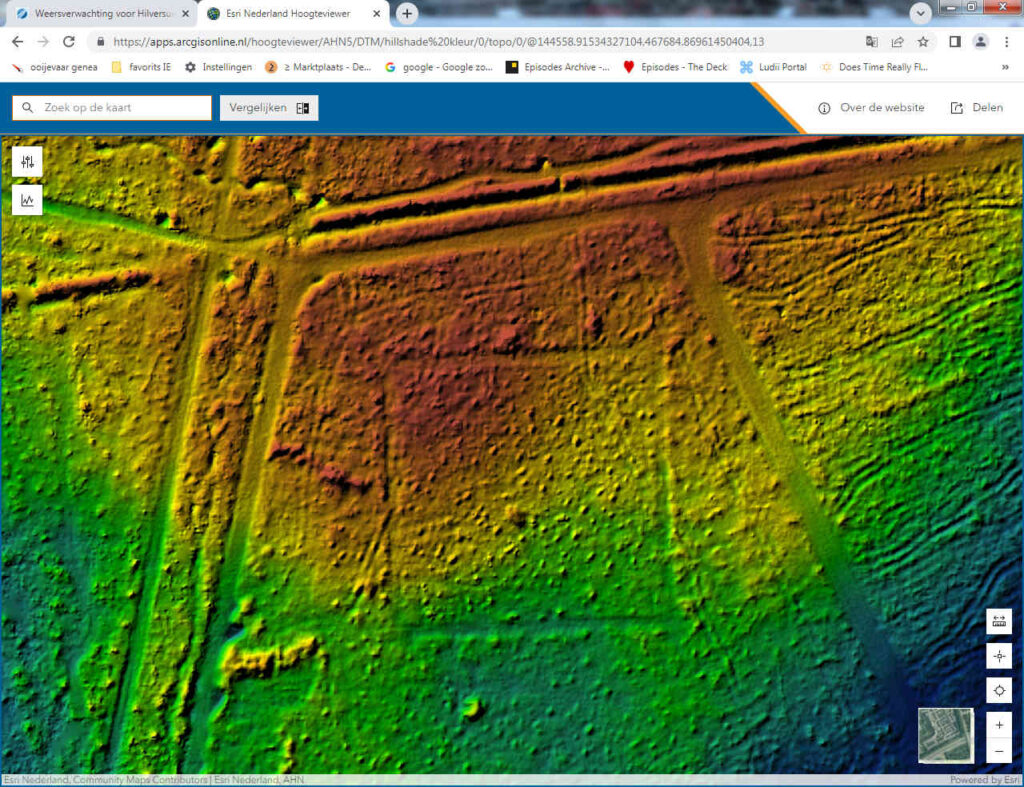The width and height of the screenshot is (1024, 787).
Task: Open the layer settings sliders panel
Action: (27, 162)
